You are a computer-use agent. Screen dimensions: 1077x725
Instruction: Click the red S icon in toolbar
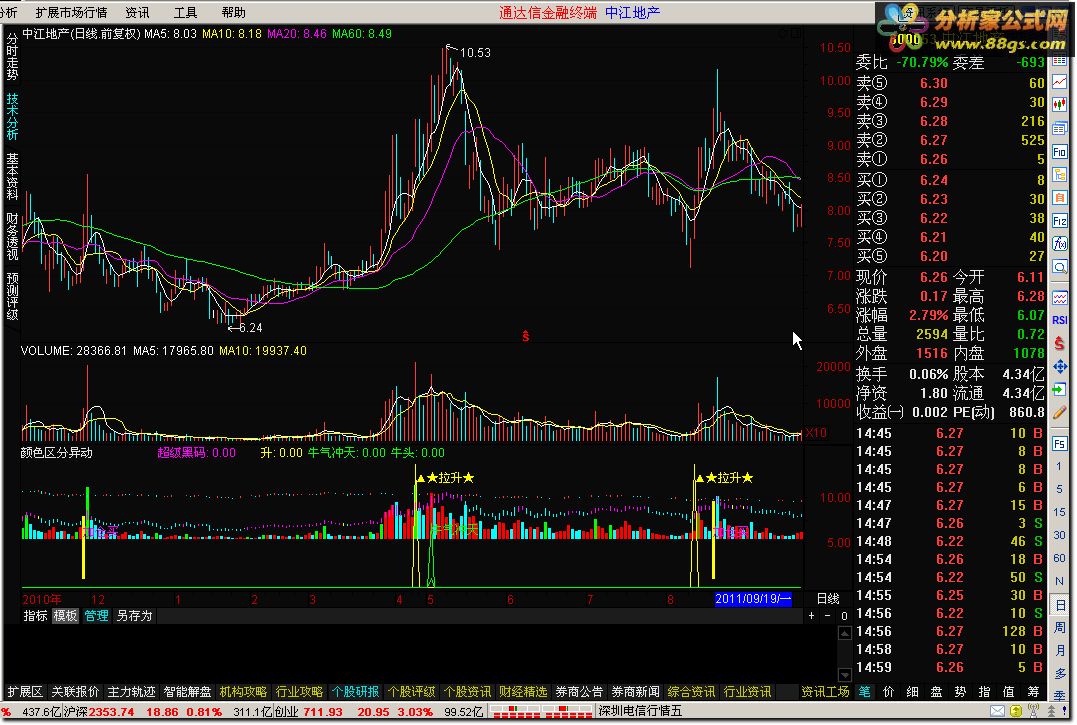pyautogui.click(x=1060, y=343)
